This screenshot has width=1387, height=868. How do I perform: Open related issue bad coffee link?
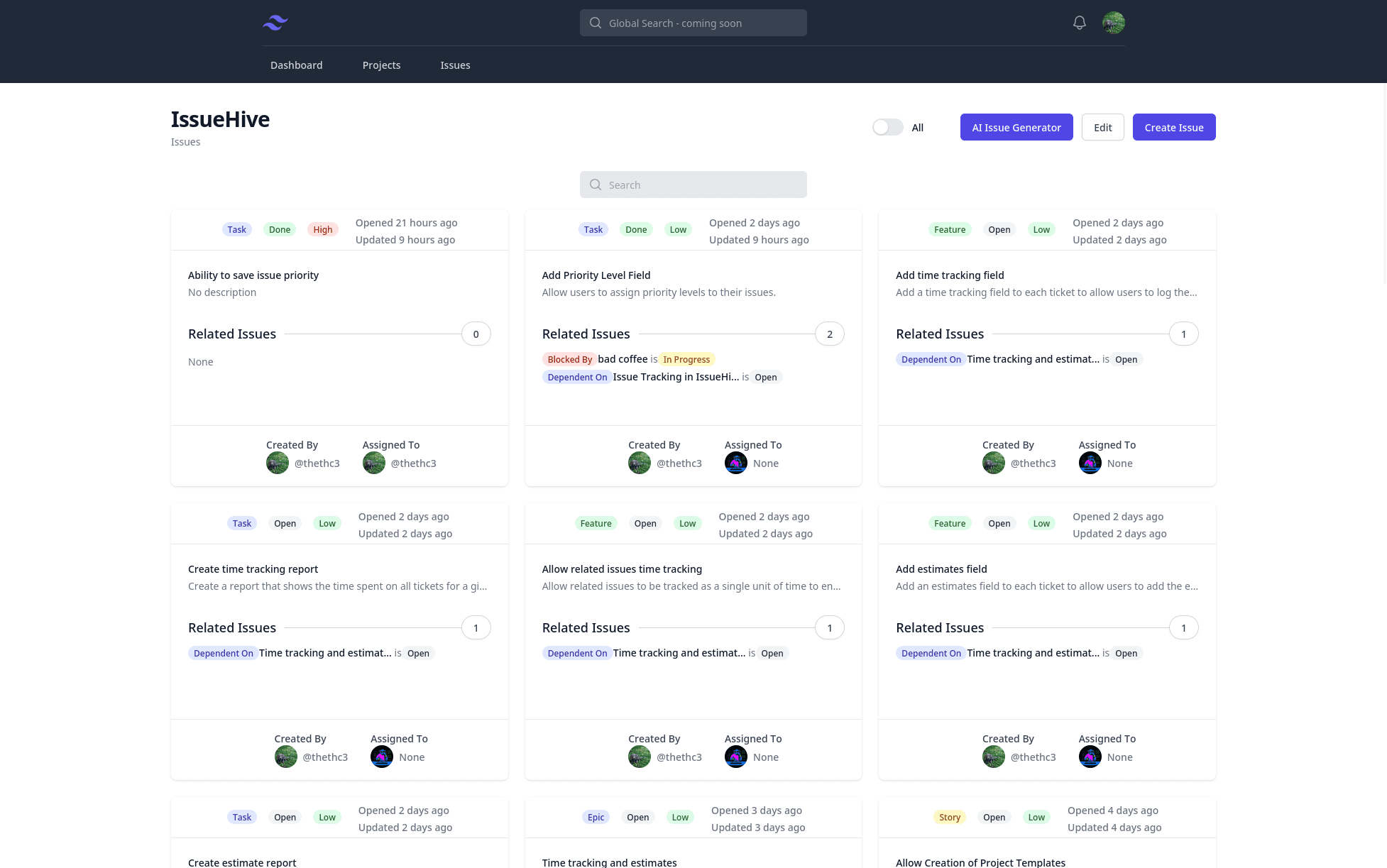coord(623,359)
